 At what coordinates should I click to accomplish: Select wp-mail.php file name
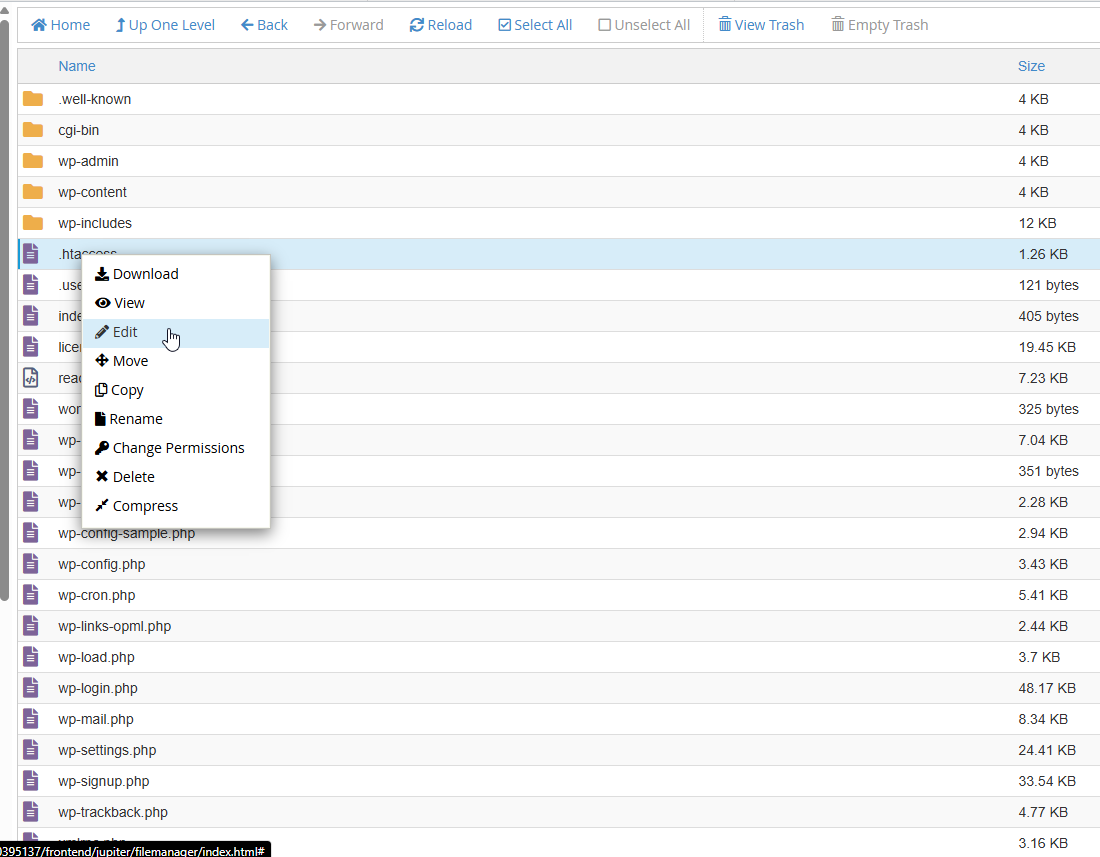click(x=95, y=720)
